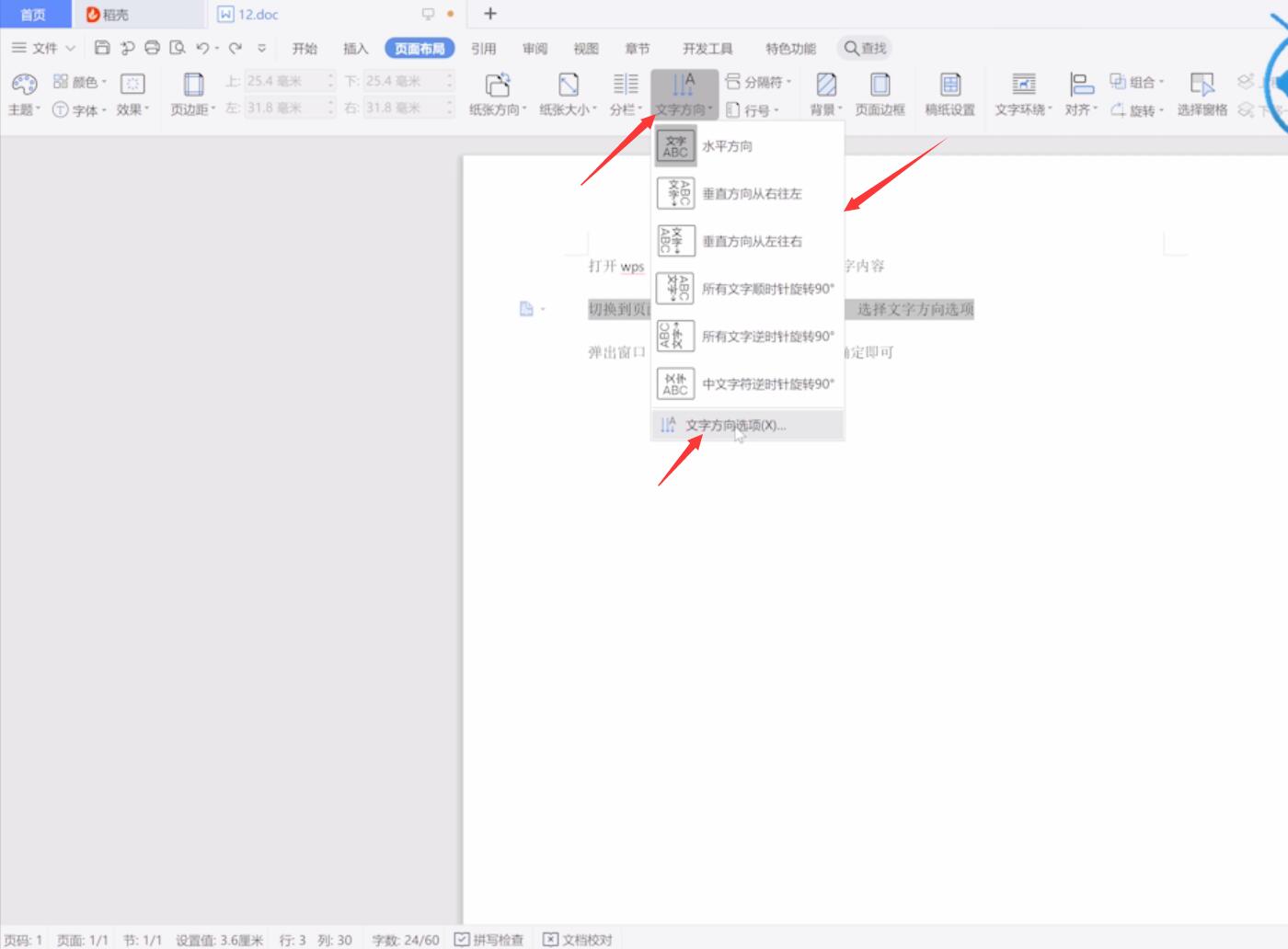1288x949 pixels.
Task: Select the 12.doc document tab
Action: pos(336,14)
